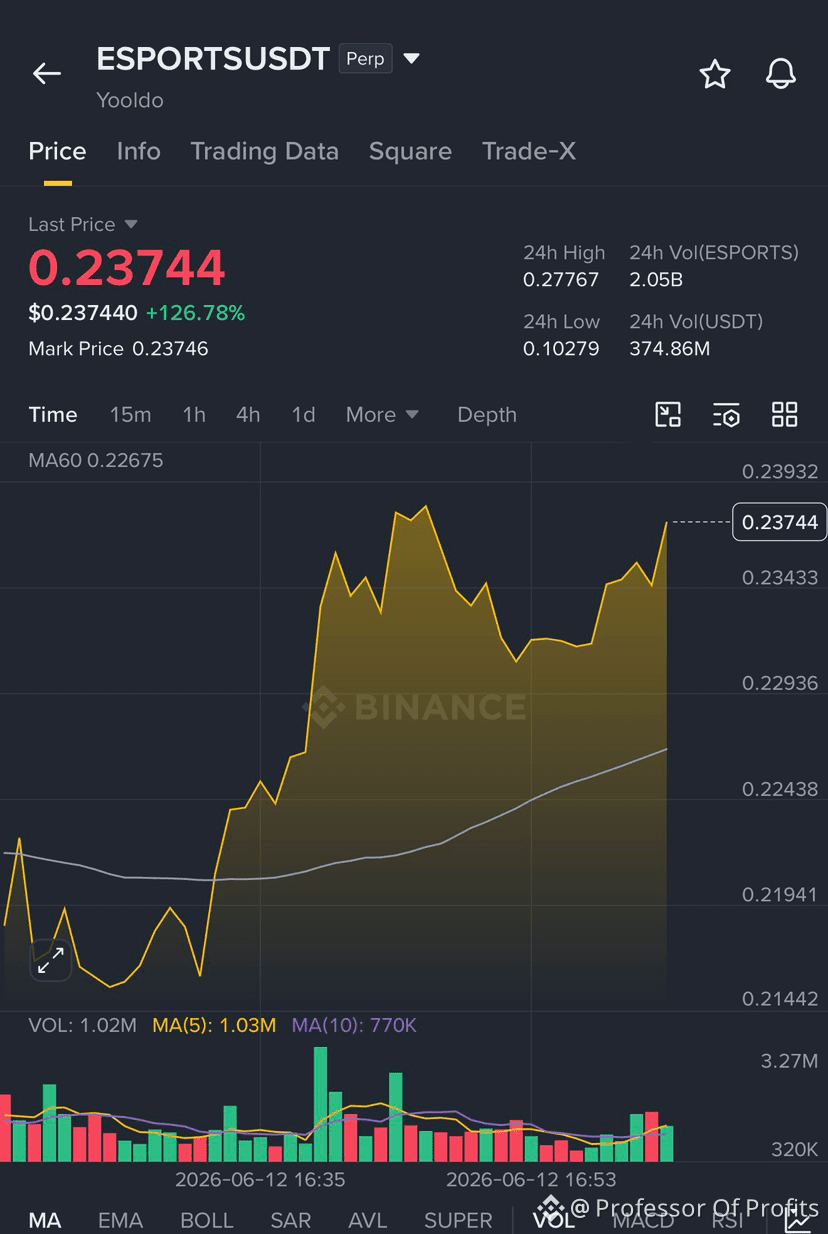This screenshot has height=1234, width=828.
Task: Select the Time chart interval
Action: [53, 415]
